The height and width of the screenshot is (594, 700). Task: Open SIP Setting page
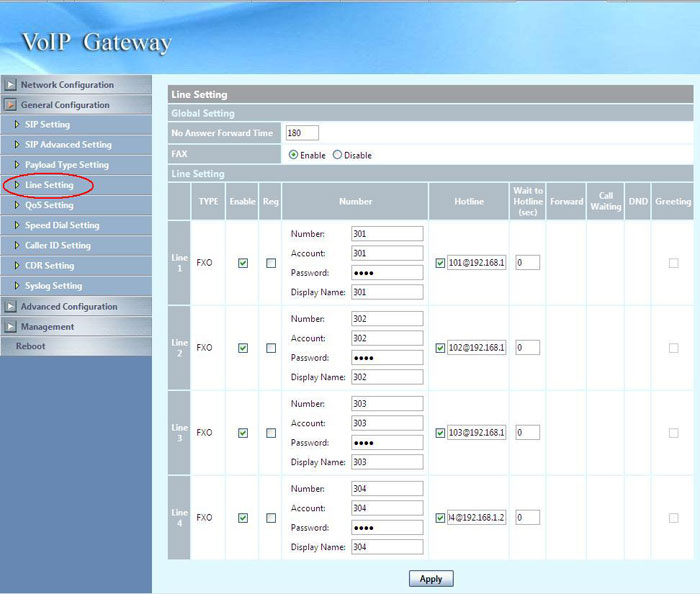pyautogui.click(x=47, y=125)
